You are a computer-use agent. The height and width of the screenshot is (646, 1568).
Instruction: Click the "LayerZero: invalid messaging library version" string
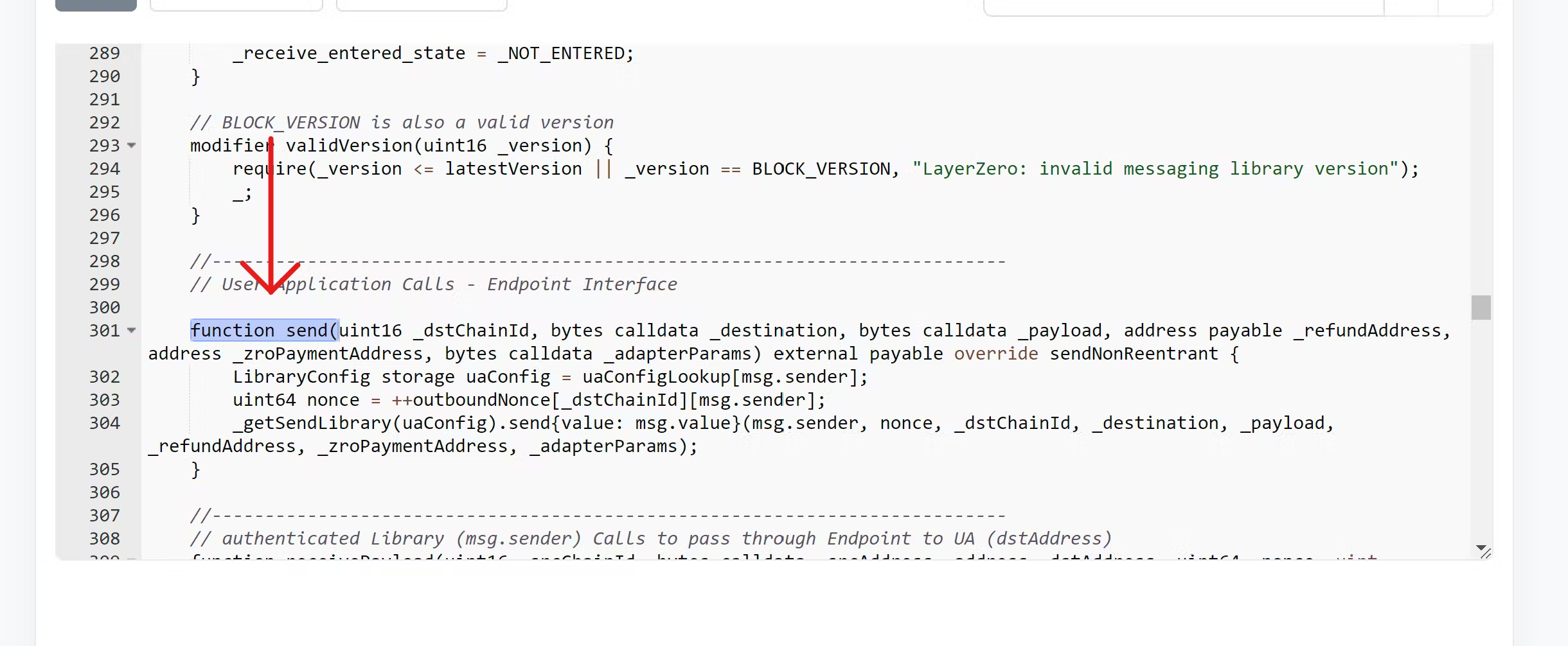tap(1155, 169)
